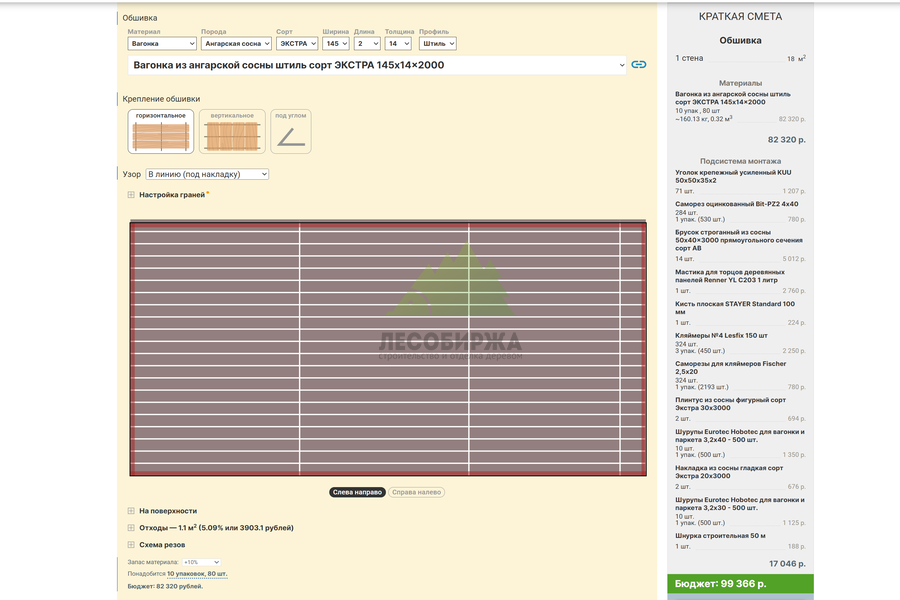Expand 'Настройка граней' plus icon
This screenshot has height=600, width=900.
point(131,195)
